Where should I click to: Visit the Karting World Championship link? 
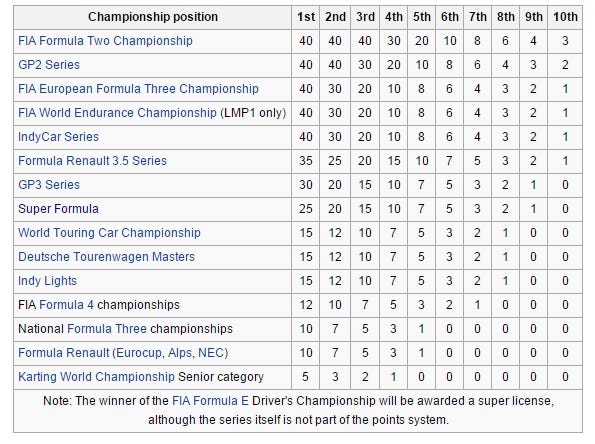[x=96, y=377]
